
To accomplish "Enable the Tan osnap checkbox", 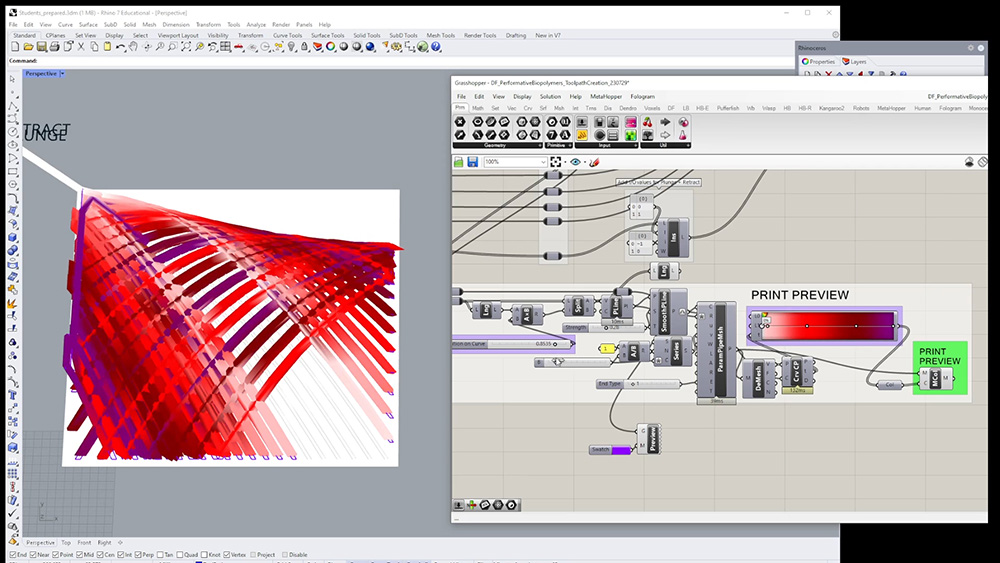I will (x=160, y=555).
